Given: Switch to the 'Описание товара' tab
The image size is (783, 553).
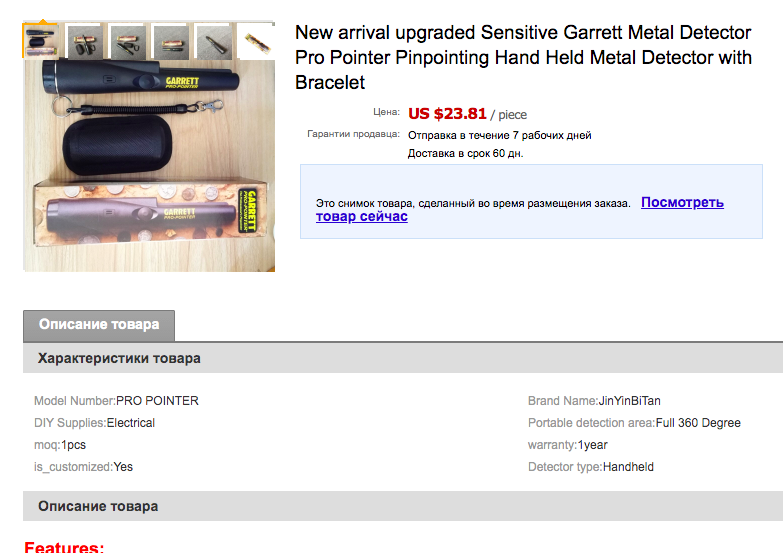Looking at the screenshot, I should pyautogui.click(x=99, y=325).
